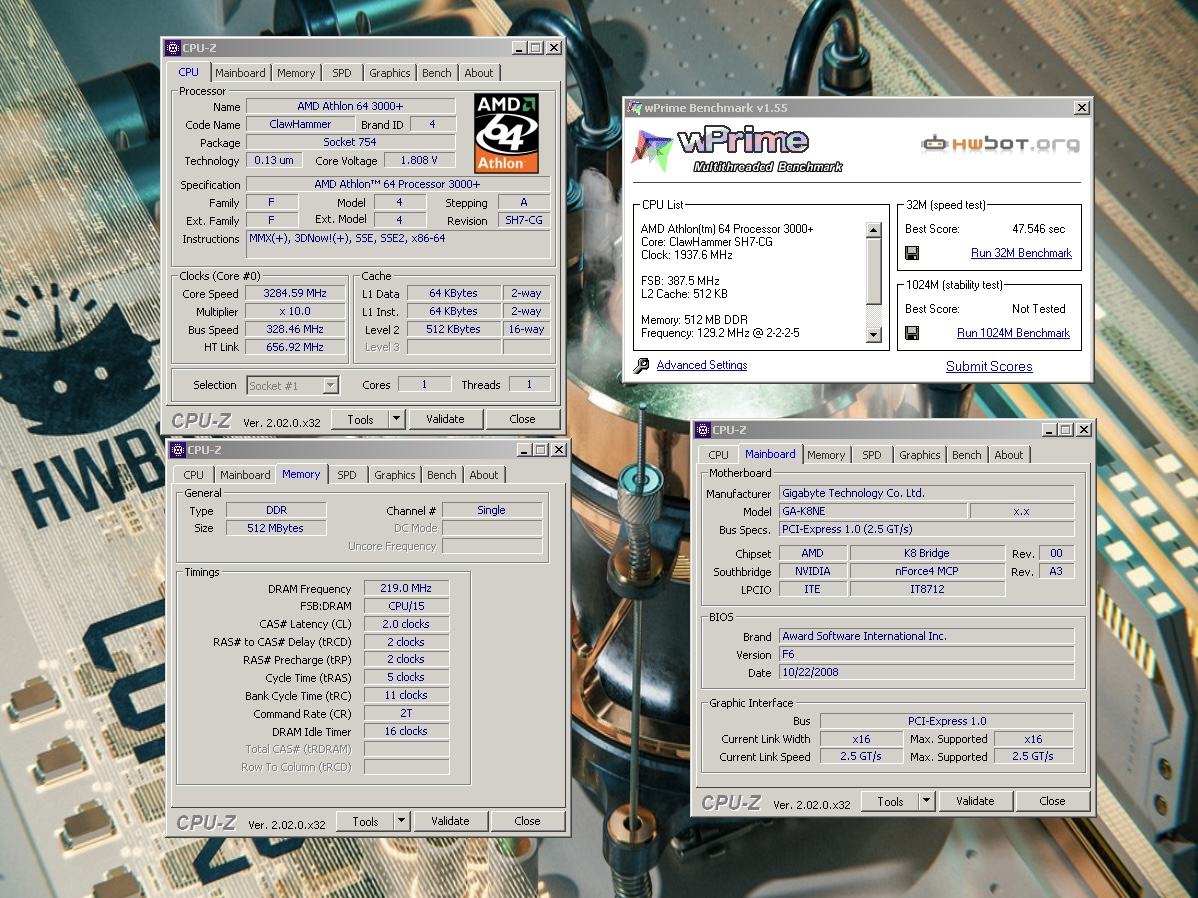The width and height of the screenshot is (1198, 898).
Task: Open Tools dropdown arrow in Memory window
Action: click(x=401, y=821)
